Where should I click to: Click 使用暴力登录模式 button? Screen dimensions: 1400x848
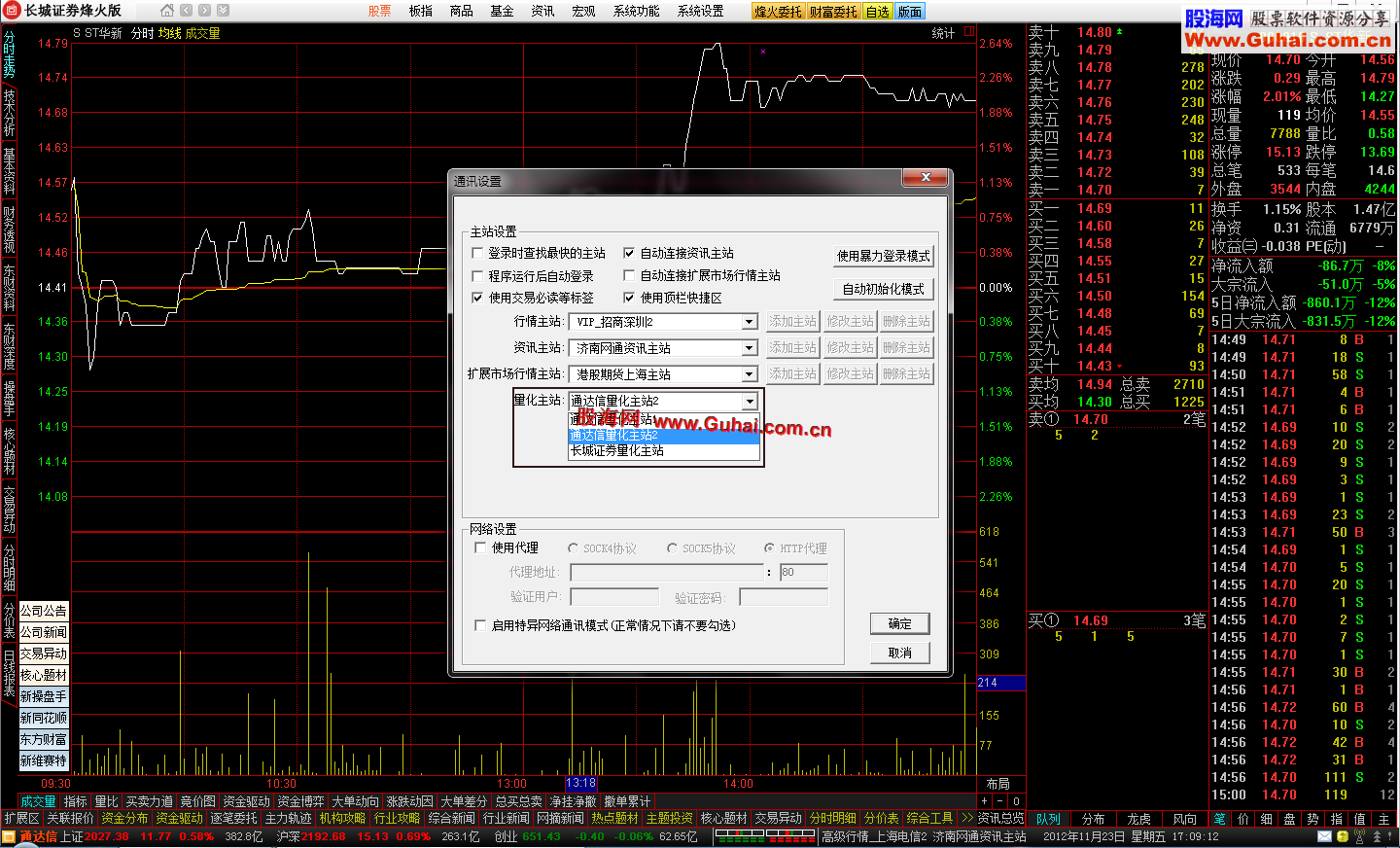[x=884, y=256]
